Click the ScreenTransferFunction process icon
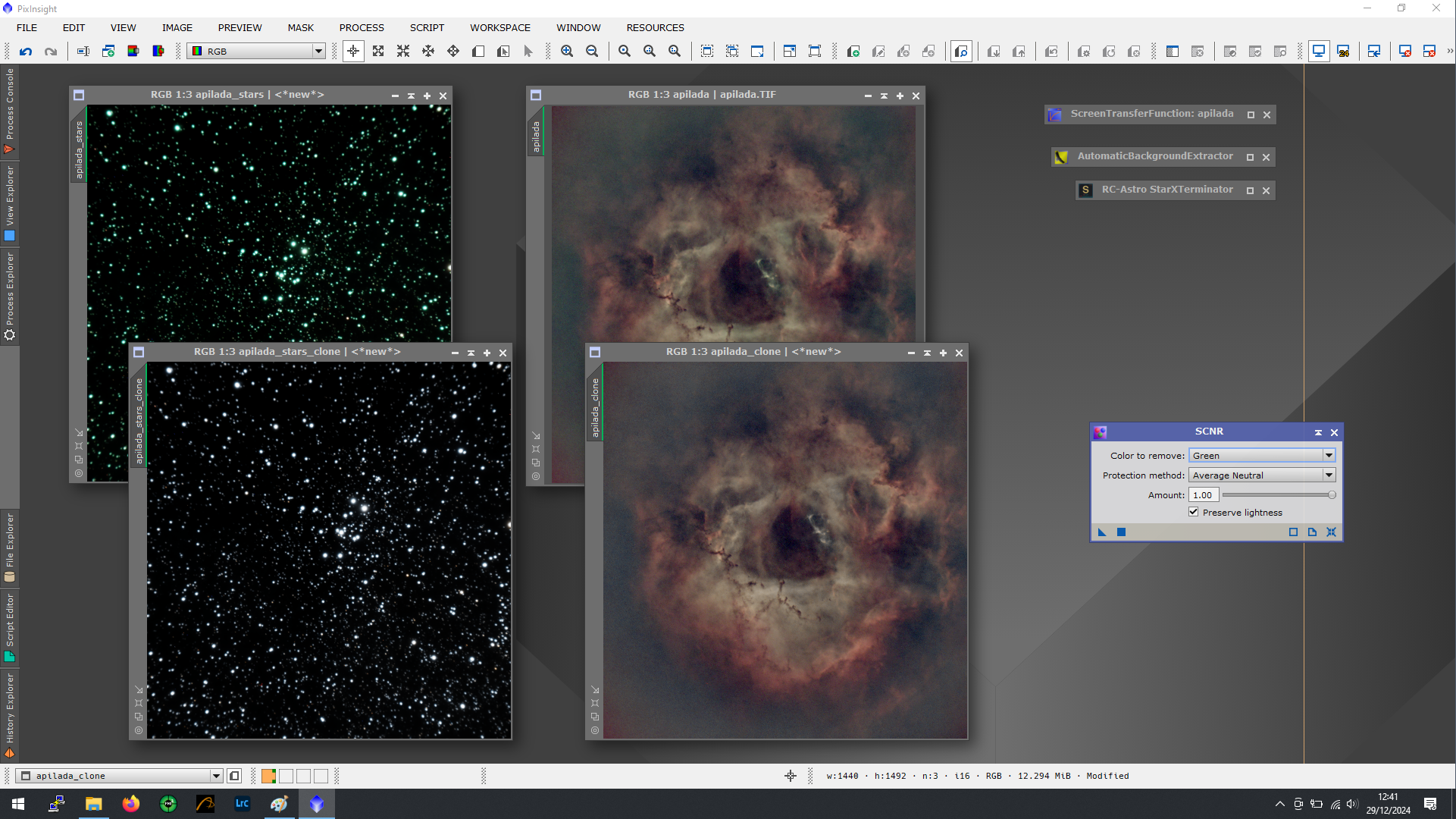The image size is (1456, 819). (1055, 115)
